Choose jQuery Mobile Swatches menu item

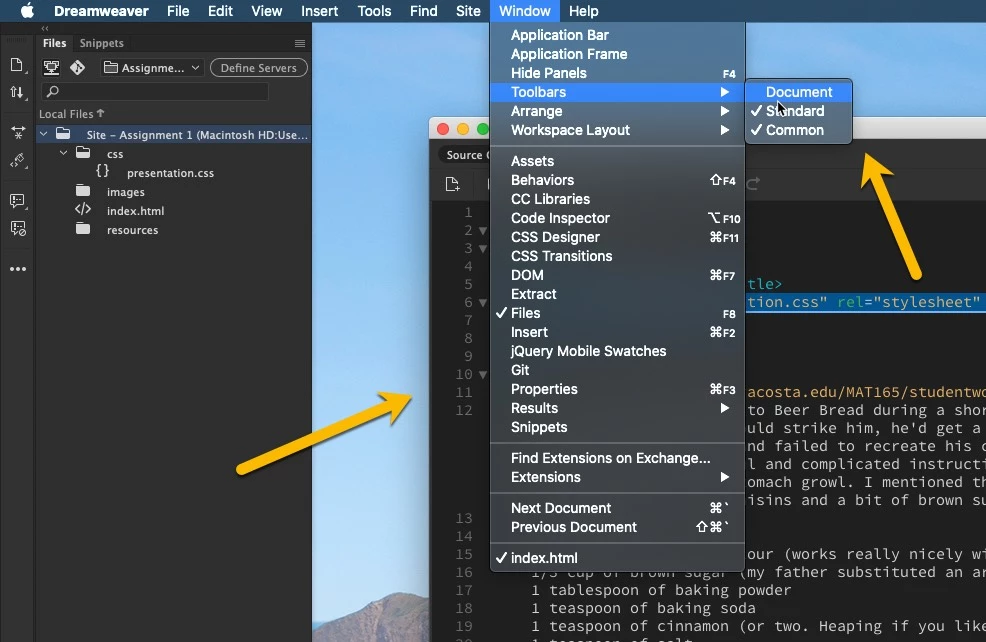coord(617,351)
